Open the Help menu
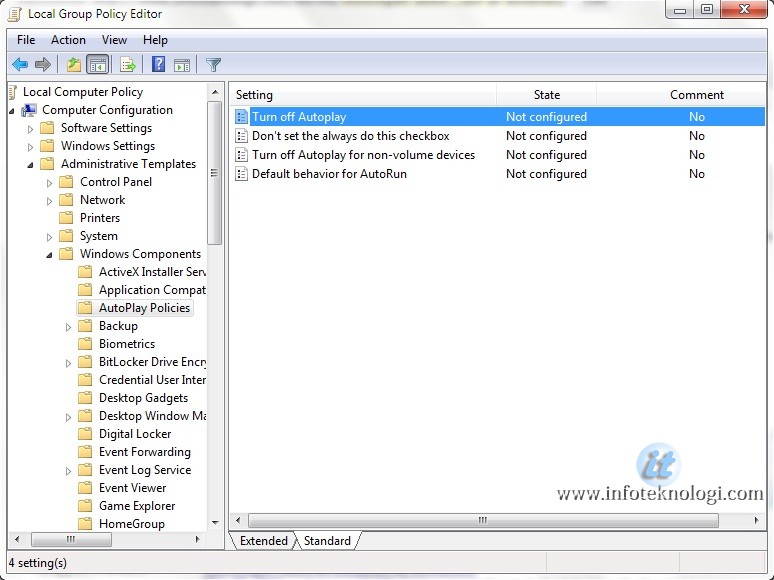The image size is (774, 580). tap(155, 40)
